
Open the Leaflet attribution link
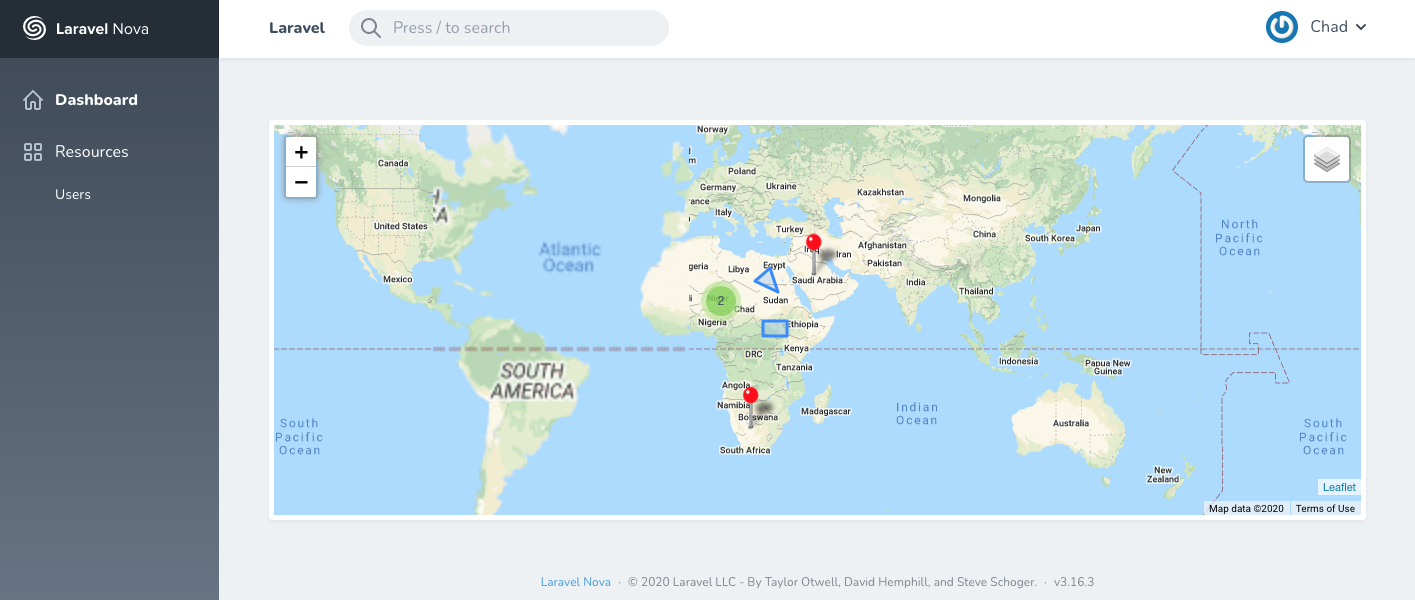pos(1339,487)
